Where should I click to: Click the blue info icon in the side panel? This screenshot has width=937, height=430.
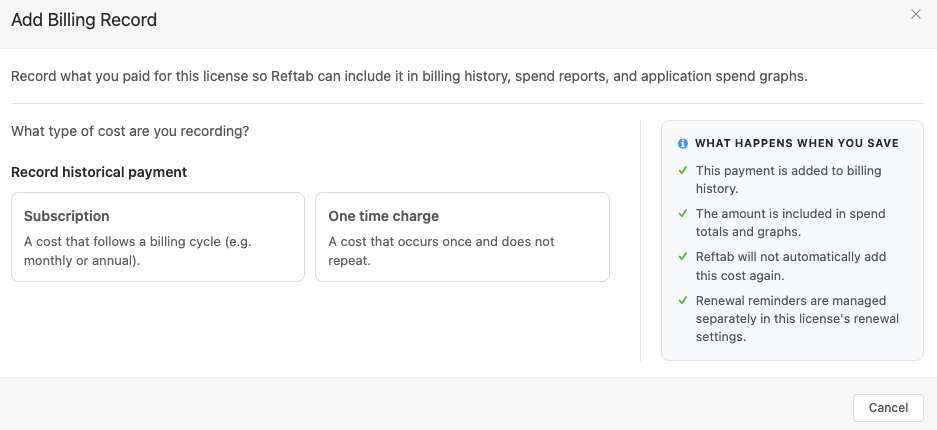[x=682, y=144]
